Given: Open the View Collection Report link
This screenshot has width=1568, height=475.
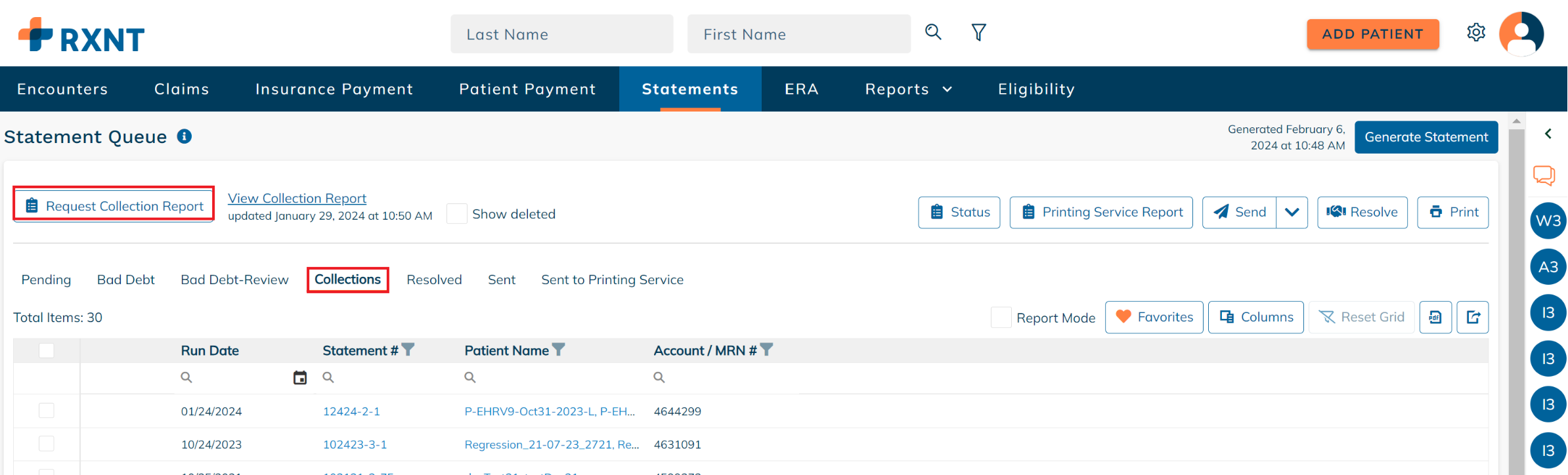Looking at the screenshot, I should (297, 198).
